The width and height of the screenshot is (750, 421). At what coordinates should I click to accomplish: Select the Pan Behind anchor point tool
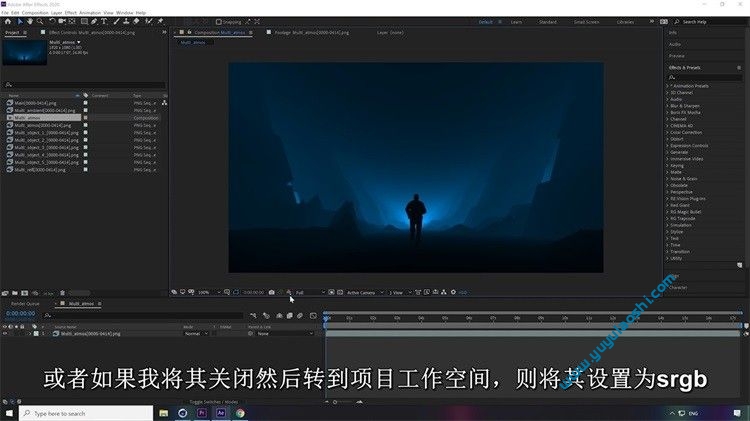72,22
